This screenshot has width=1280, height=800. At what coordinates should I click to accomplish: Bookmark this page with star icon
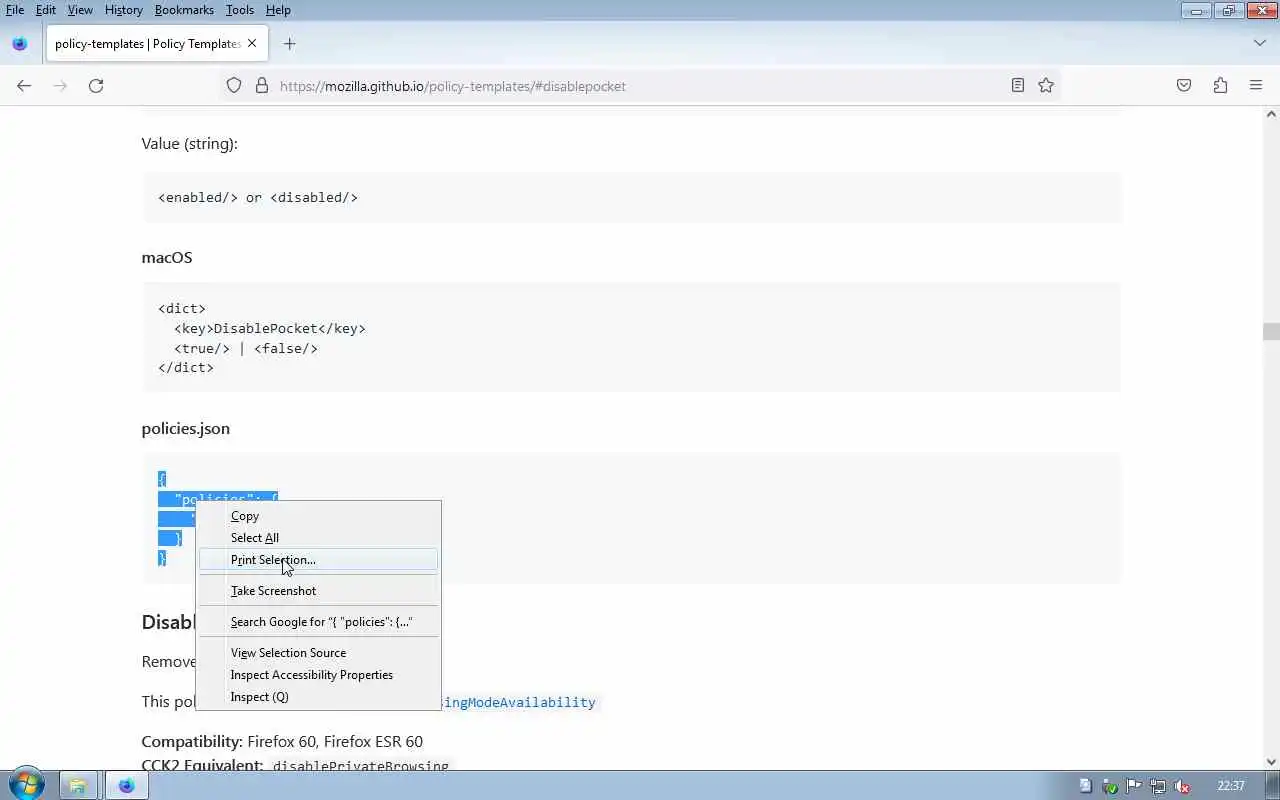coord(1046,86)
